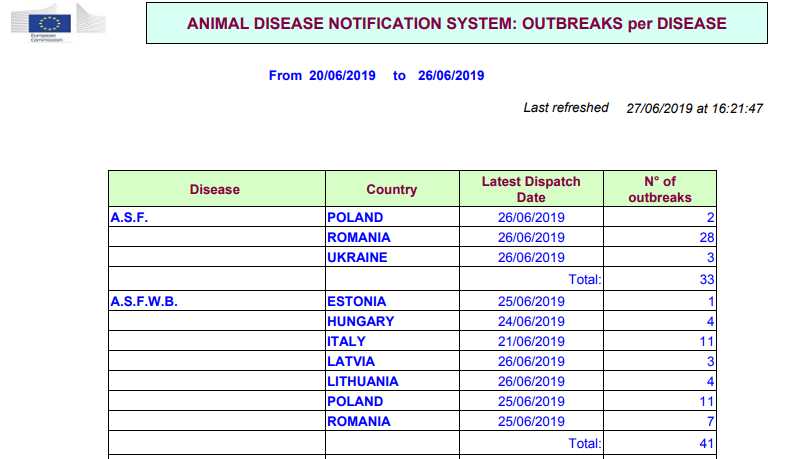Viewport: 791px width, 459px height.
Task: Click the Country column header
Action: tap(392, 189)
